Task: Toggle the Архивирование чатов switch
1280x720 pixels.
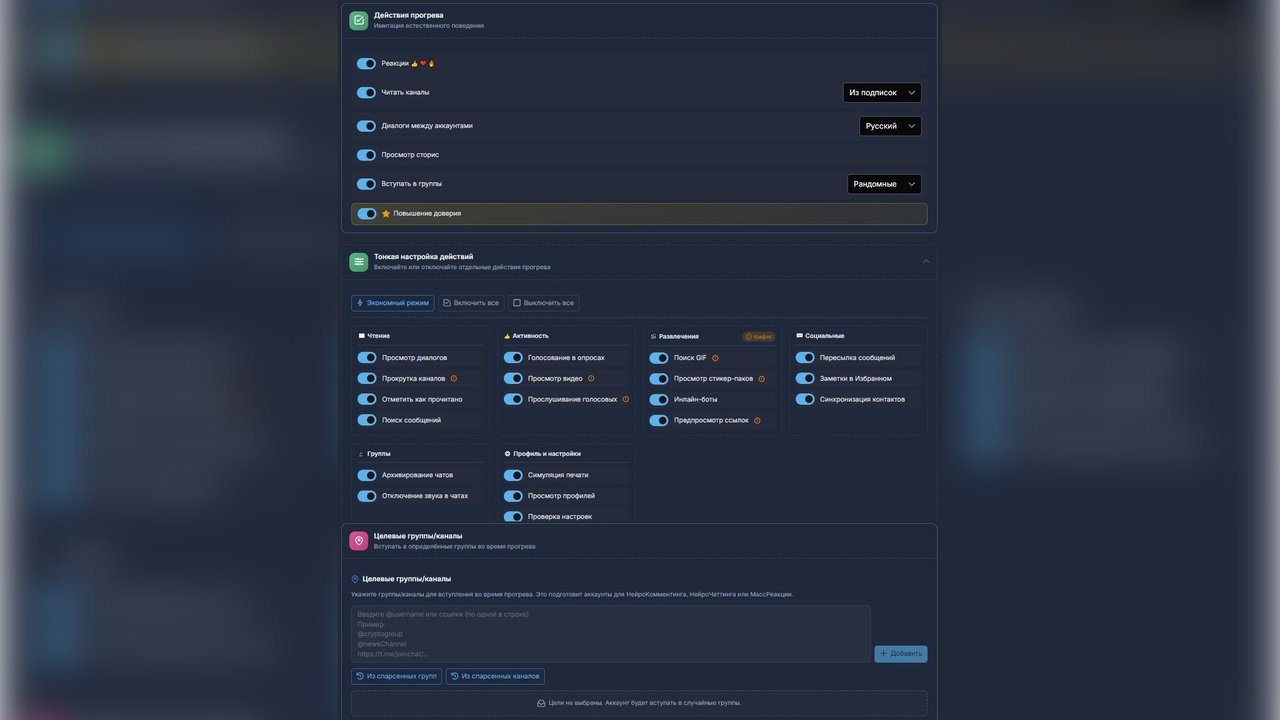Action: [367, 475]
